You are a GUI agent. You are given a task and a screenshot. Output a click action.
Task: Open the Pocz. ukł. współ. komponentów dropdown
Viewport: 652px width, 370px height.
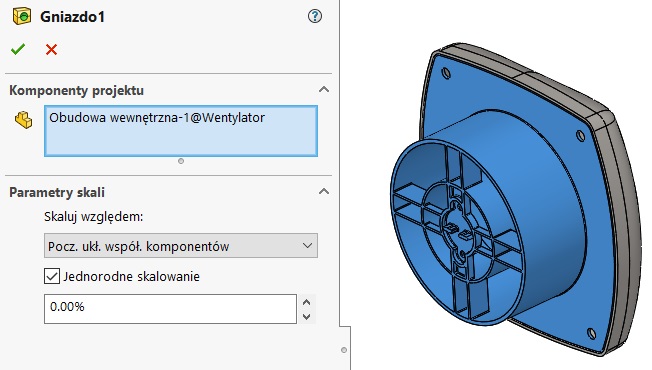(181, 246)
